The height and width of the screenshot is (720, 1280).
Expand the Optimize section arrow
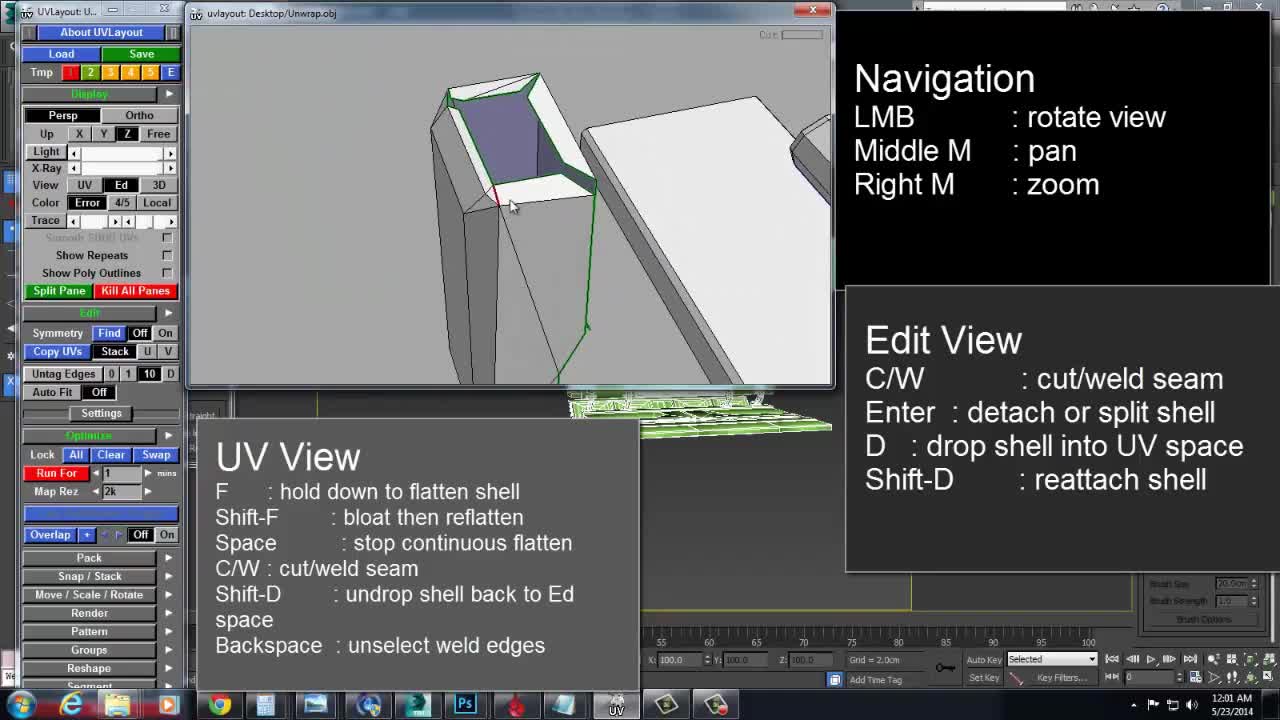[168, 436]
